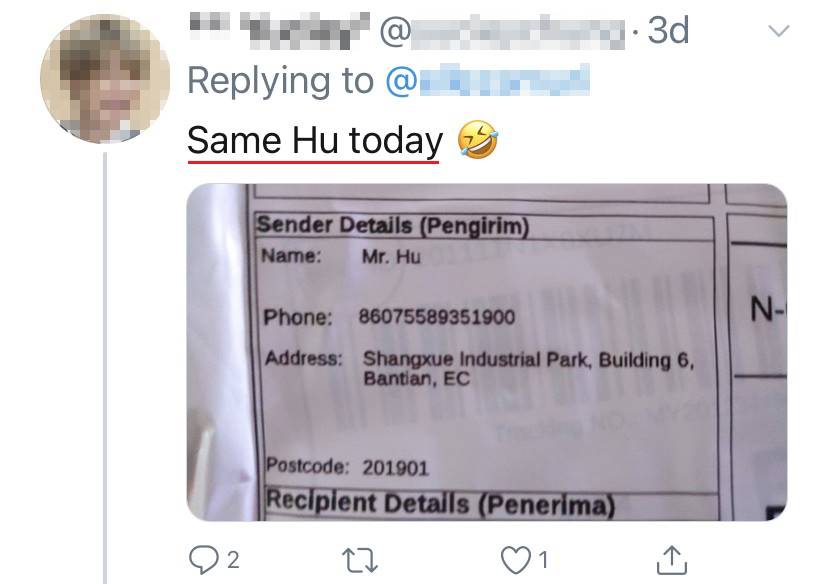
Task: Click the Sender Details heading in photo
Action: click(x=392, y=225)
